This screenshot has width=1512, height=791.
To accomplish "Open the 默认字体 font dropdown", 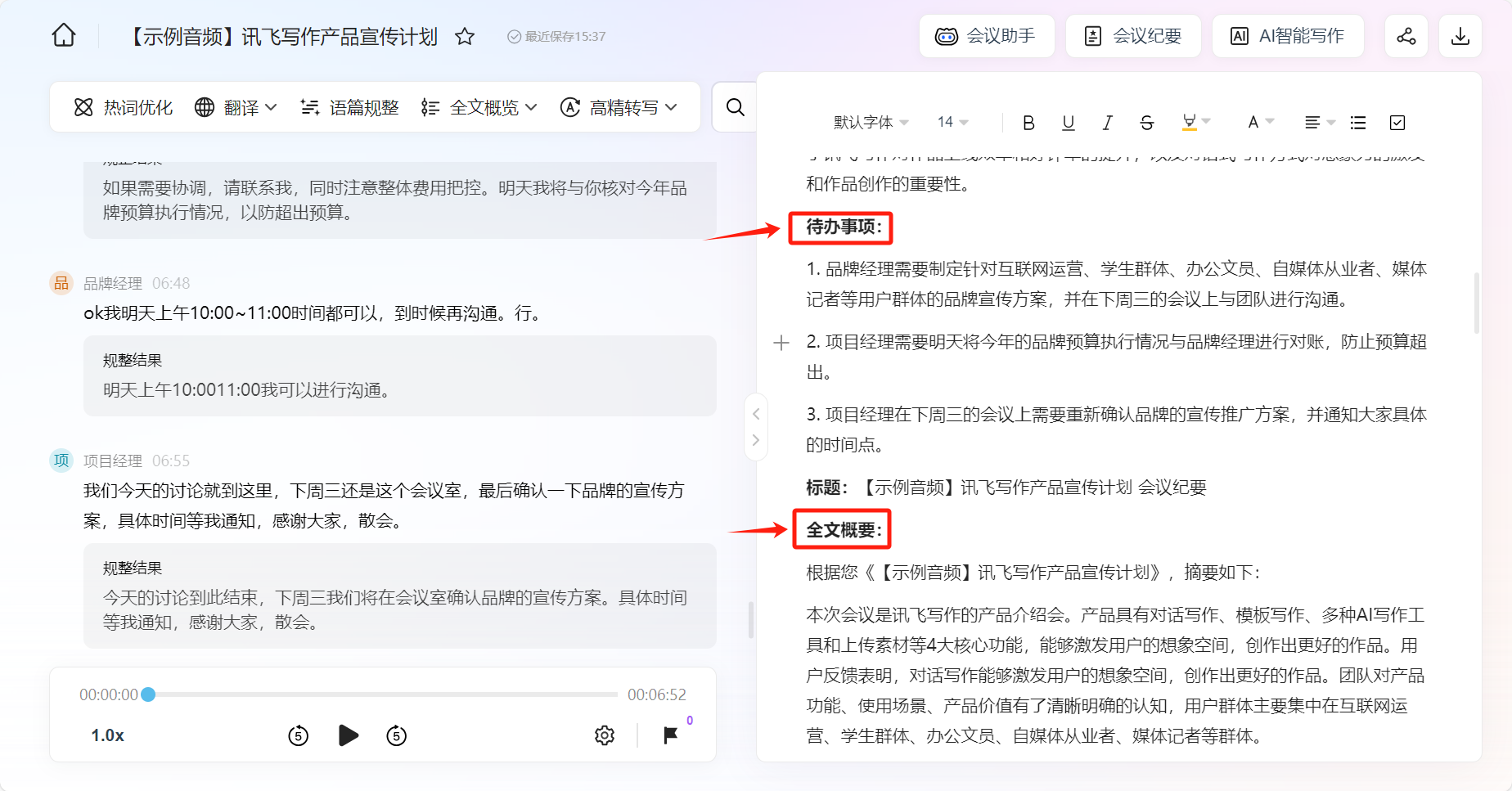I will (871, 122).
